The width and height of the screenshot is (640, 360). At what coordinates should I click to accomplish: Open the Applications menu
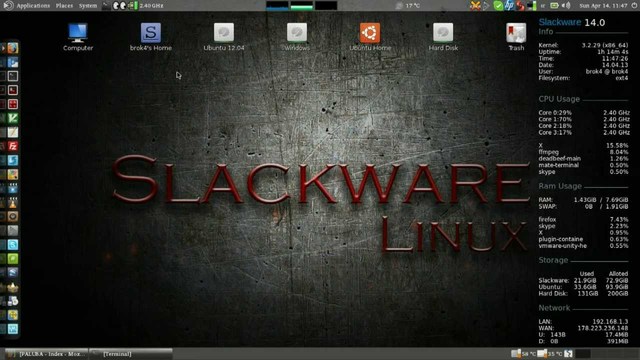pyautogui.click(x=33, y=6)
